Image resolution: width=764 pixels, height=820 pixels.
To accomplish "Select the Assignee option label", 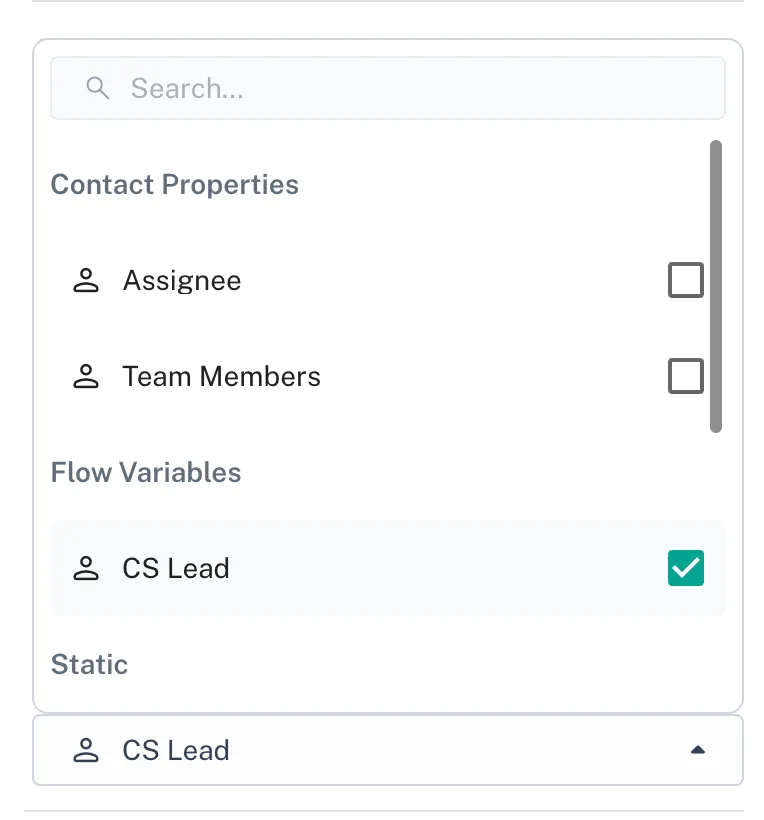I will tap(182, 281).
